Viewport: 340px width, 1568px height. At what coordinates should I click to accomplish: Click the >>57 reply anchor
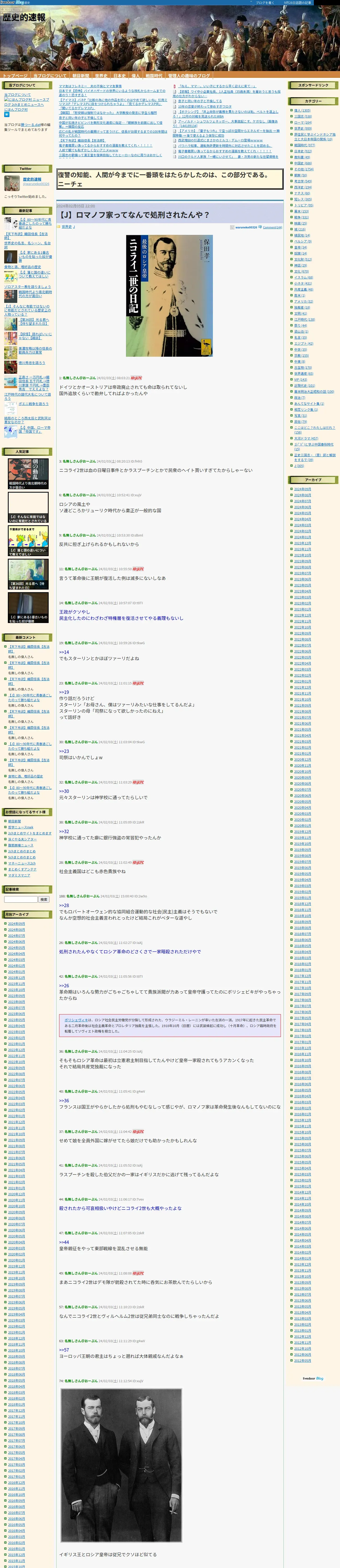click(64, 1350)
